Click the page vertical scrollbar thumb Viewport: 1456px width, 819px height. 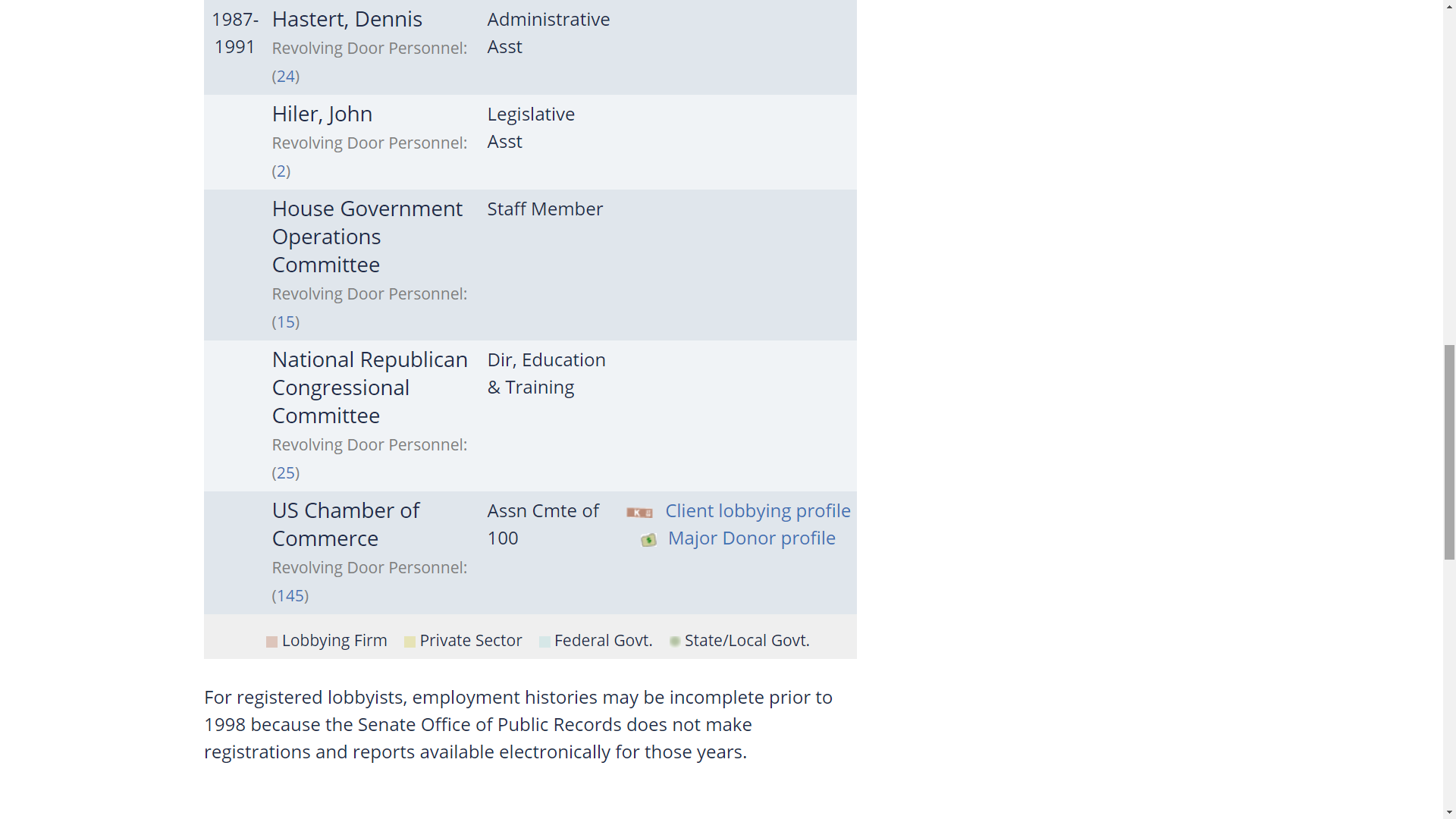(x=1449, y=452)
